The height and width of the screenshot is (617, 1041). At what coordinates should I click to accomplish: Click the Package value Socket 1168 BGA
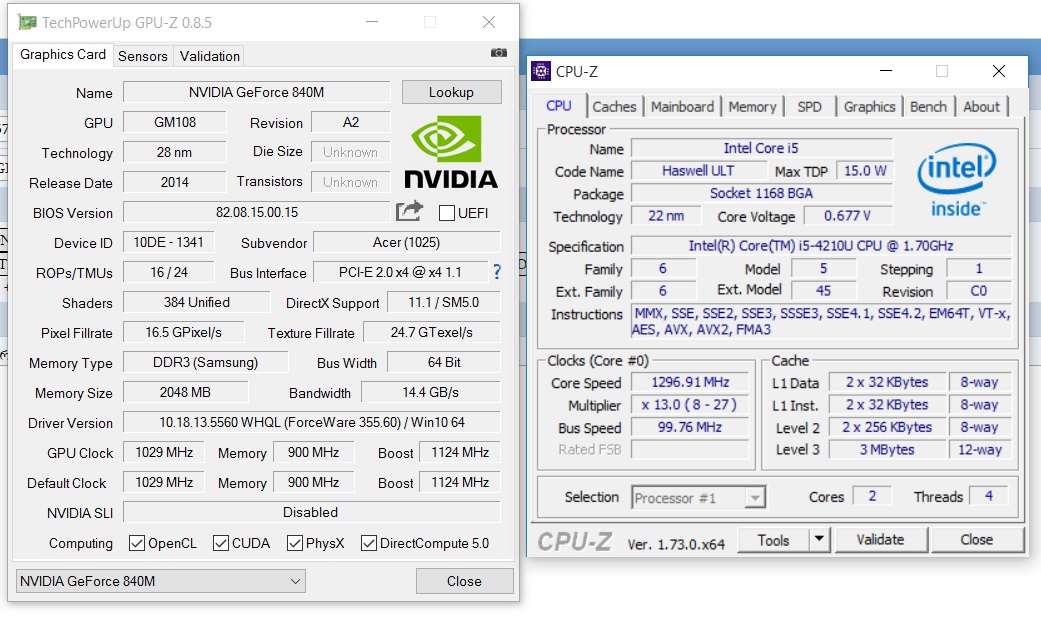[x=761, y=193]
